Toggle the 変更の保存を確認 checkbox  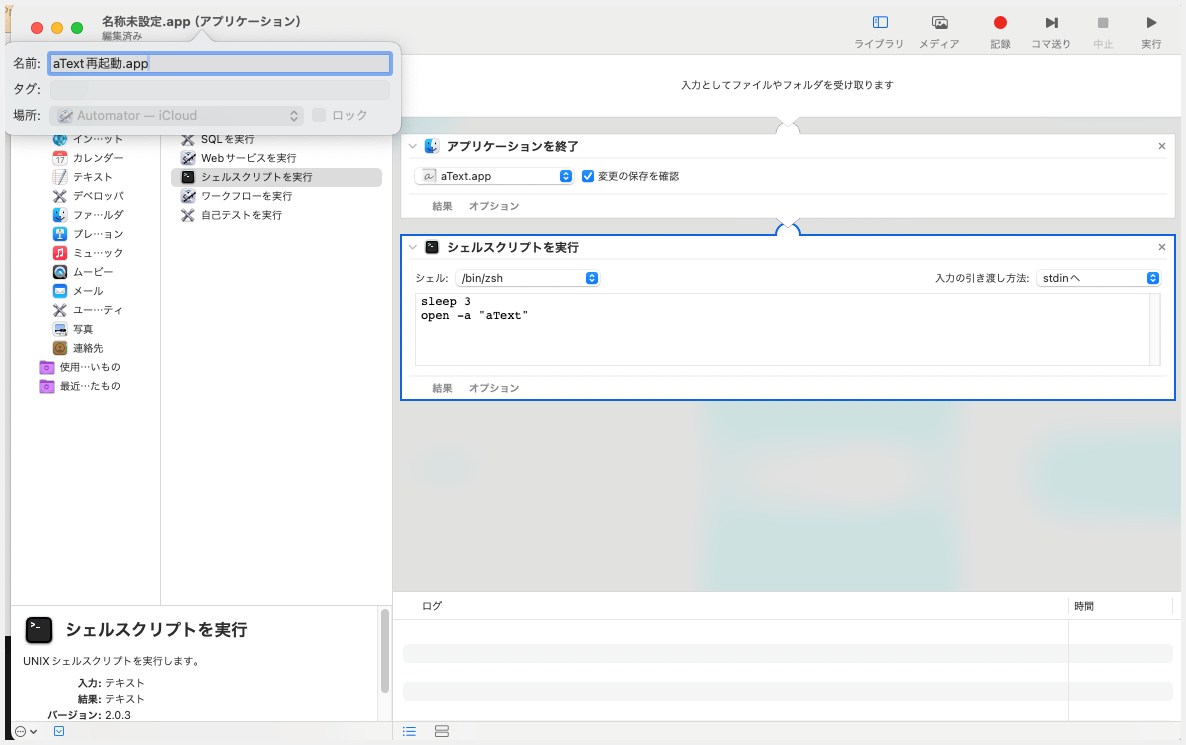coord(588,176)
